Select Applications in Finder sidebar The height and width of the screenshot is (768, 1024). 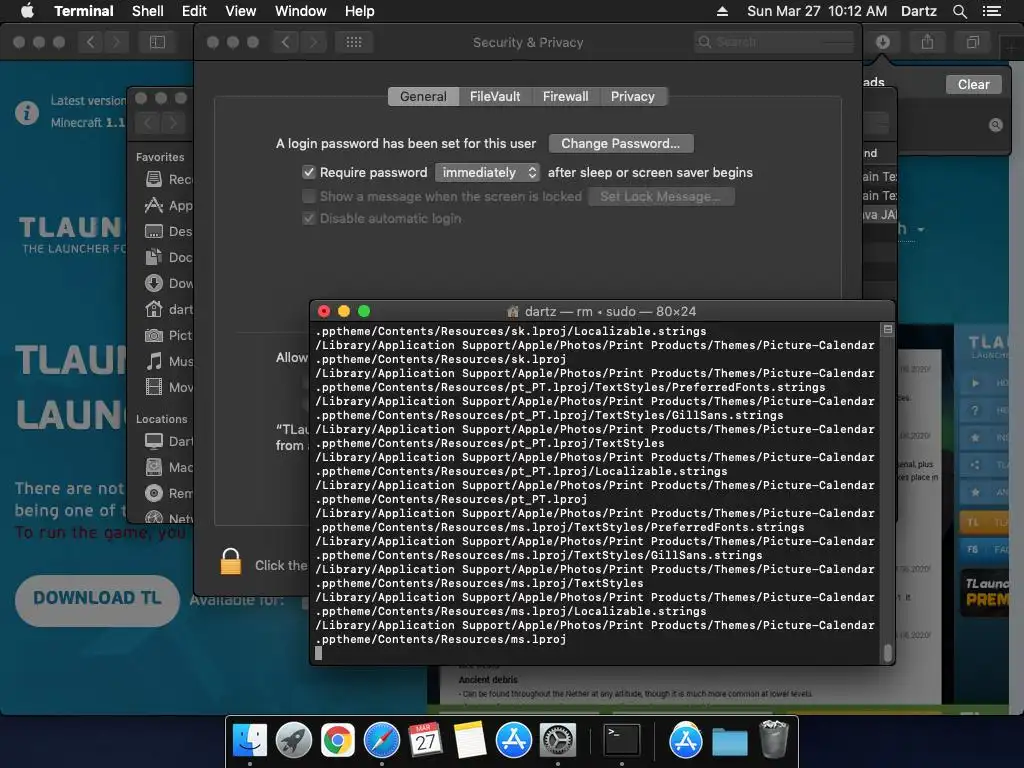point(167,205)
